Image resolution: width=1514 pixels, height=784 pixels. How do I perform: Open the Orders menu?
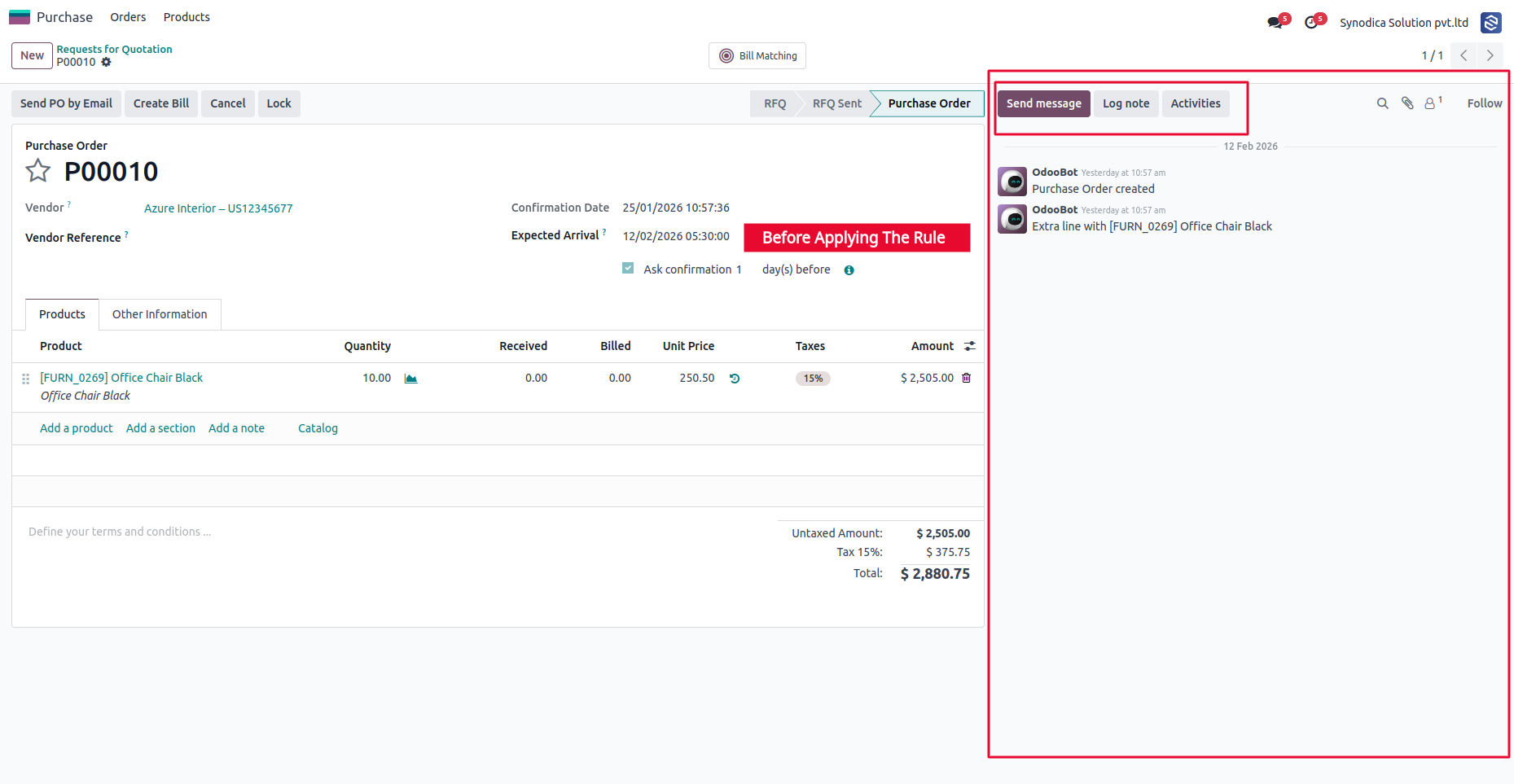click(x=128, y=17)
